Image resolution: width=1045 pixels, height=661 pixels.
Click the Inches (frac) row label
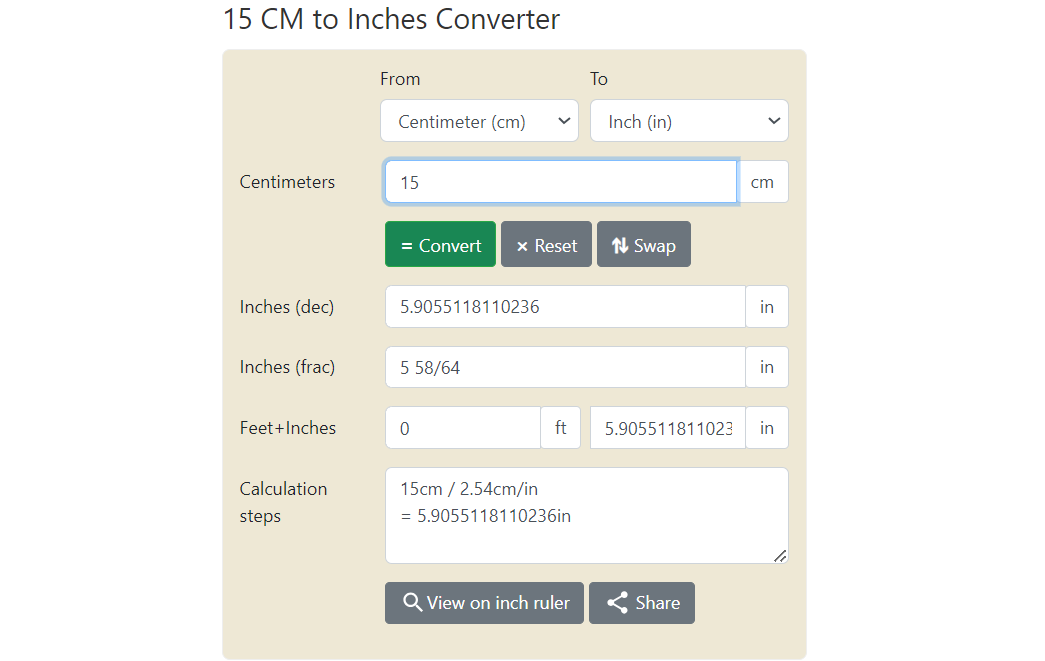tap(287, 367)
